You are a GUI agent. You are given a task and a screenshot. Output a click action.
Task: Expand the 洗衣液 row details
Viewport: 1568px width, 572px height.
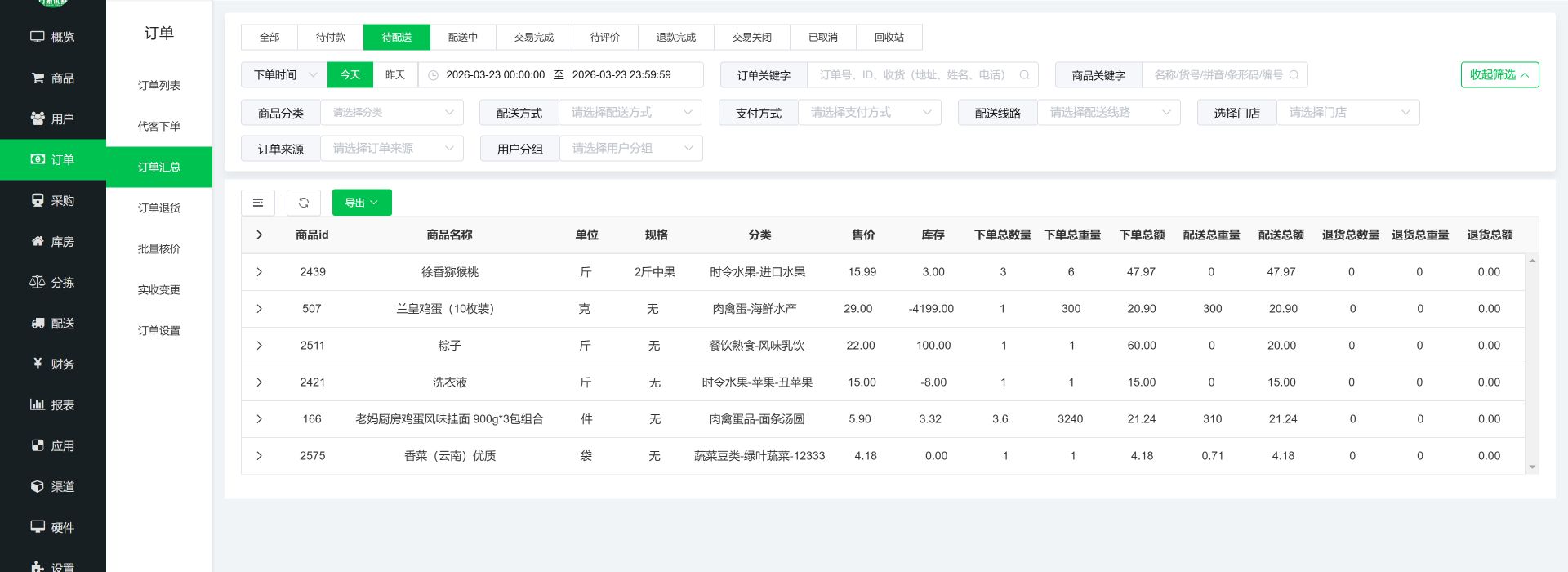pos(259,382)
